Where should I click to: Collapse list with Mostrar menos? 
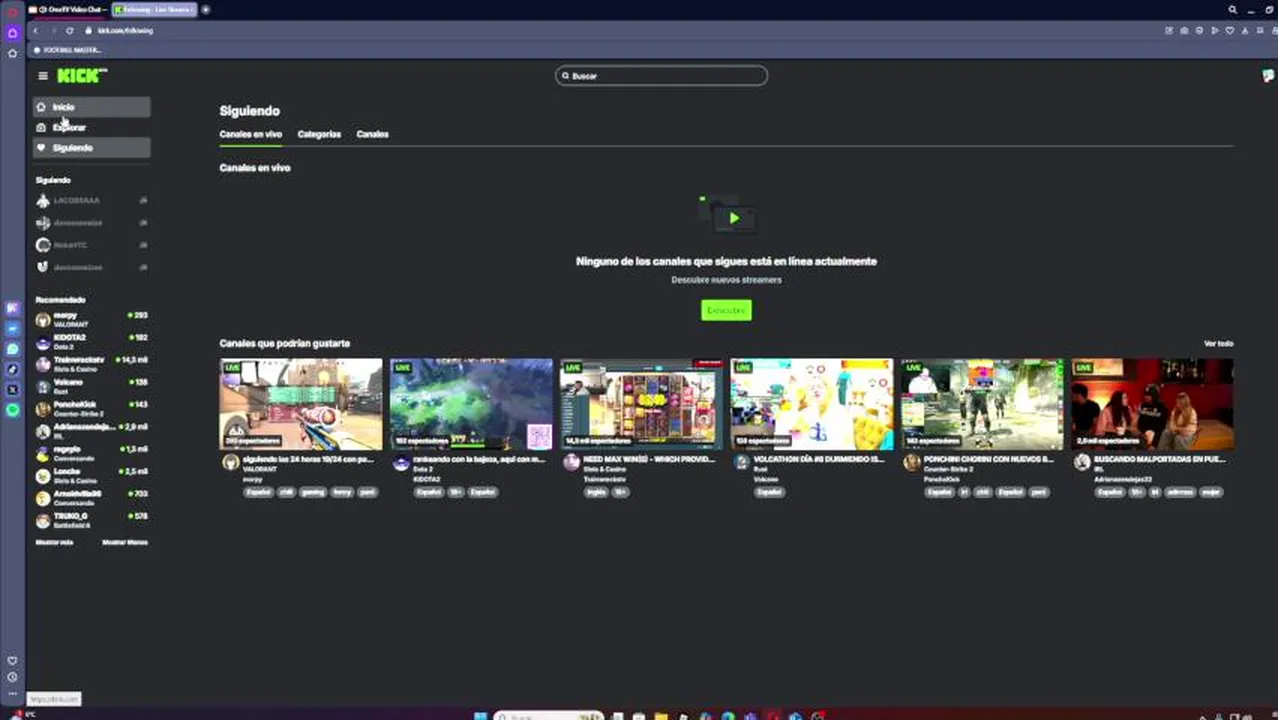click(x=125, y=542)
